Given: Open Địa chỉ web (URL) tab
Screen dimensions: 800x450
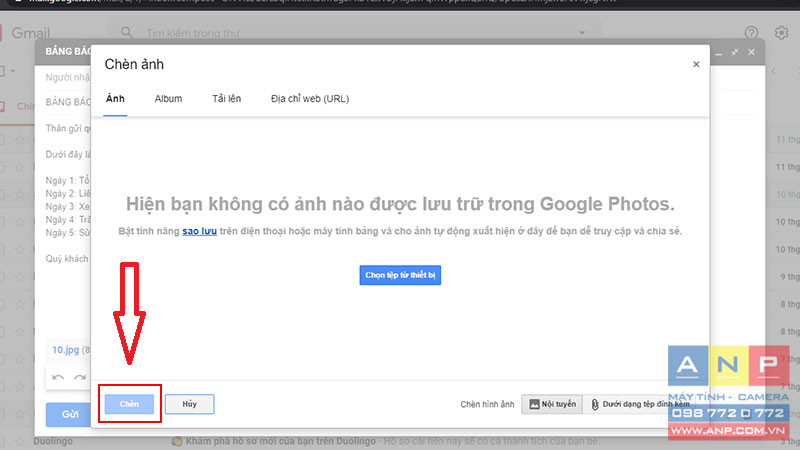Looking at the screenshot, I should pos(310,99).
